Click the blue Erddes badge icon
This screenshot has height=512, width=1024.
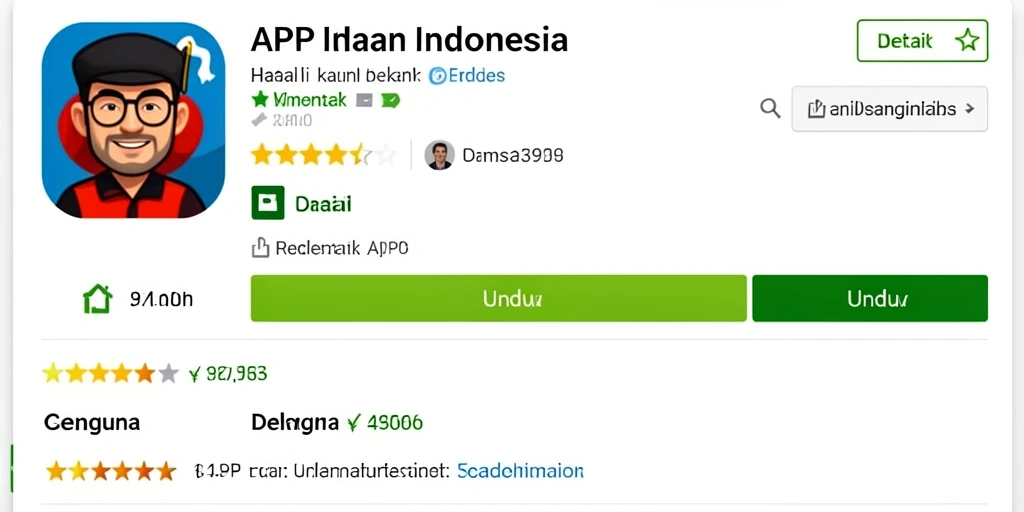click(436, 76)
